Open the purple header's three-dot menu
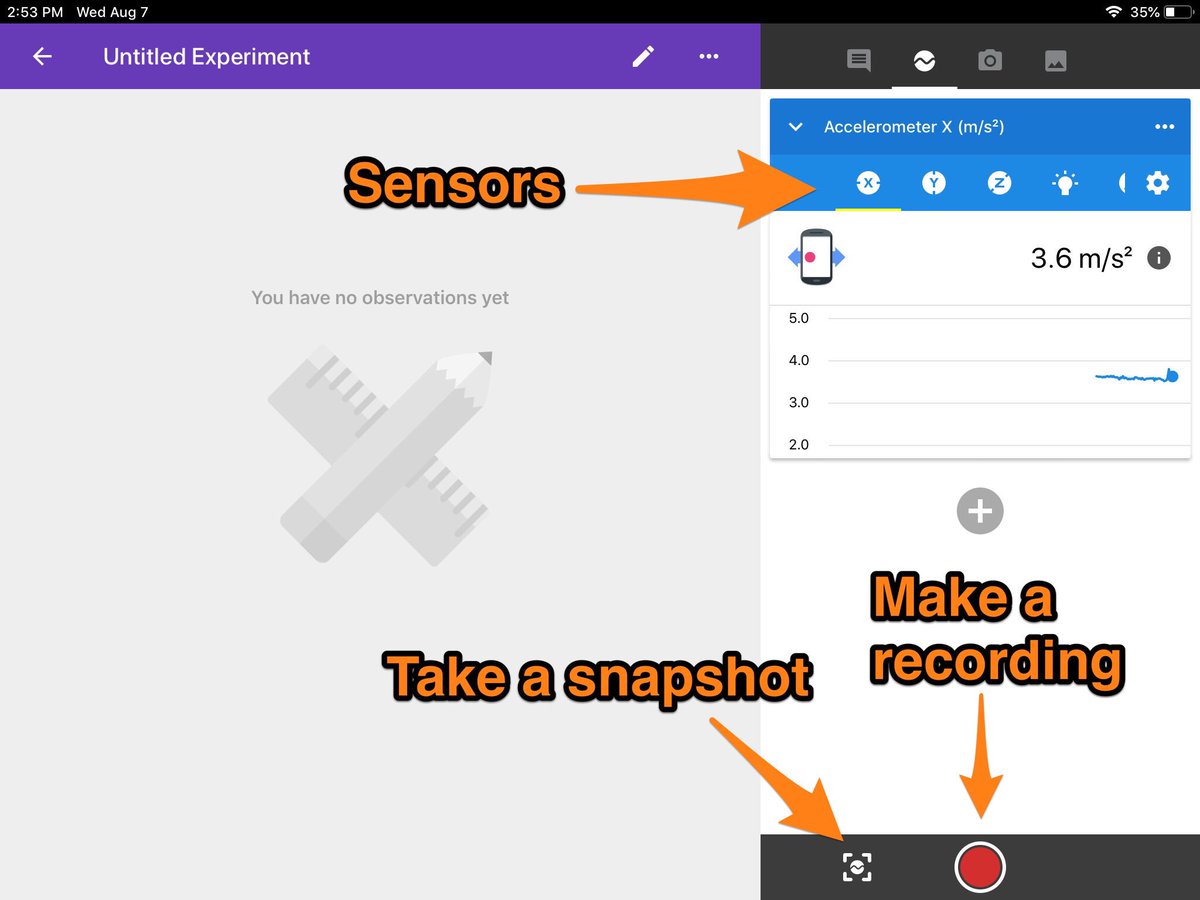Viewport: 1200px width, 900px height. pyautogui.click(x=709, y=57)
